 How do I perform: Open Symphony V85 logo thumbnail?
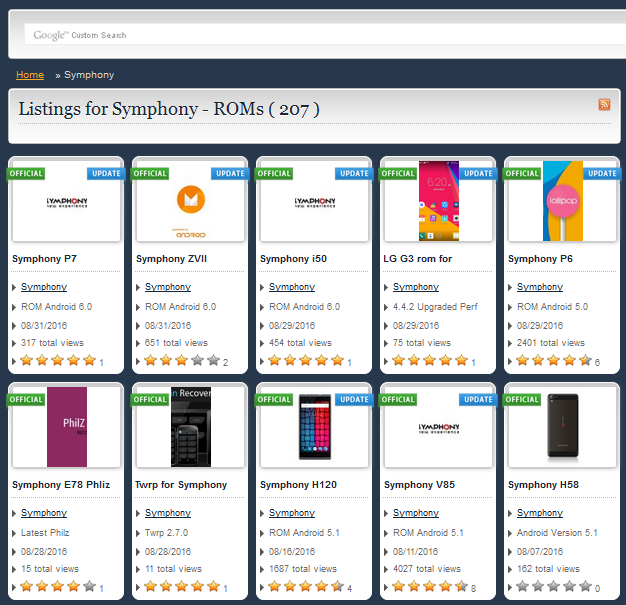tap(438, 427)
